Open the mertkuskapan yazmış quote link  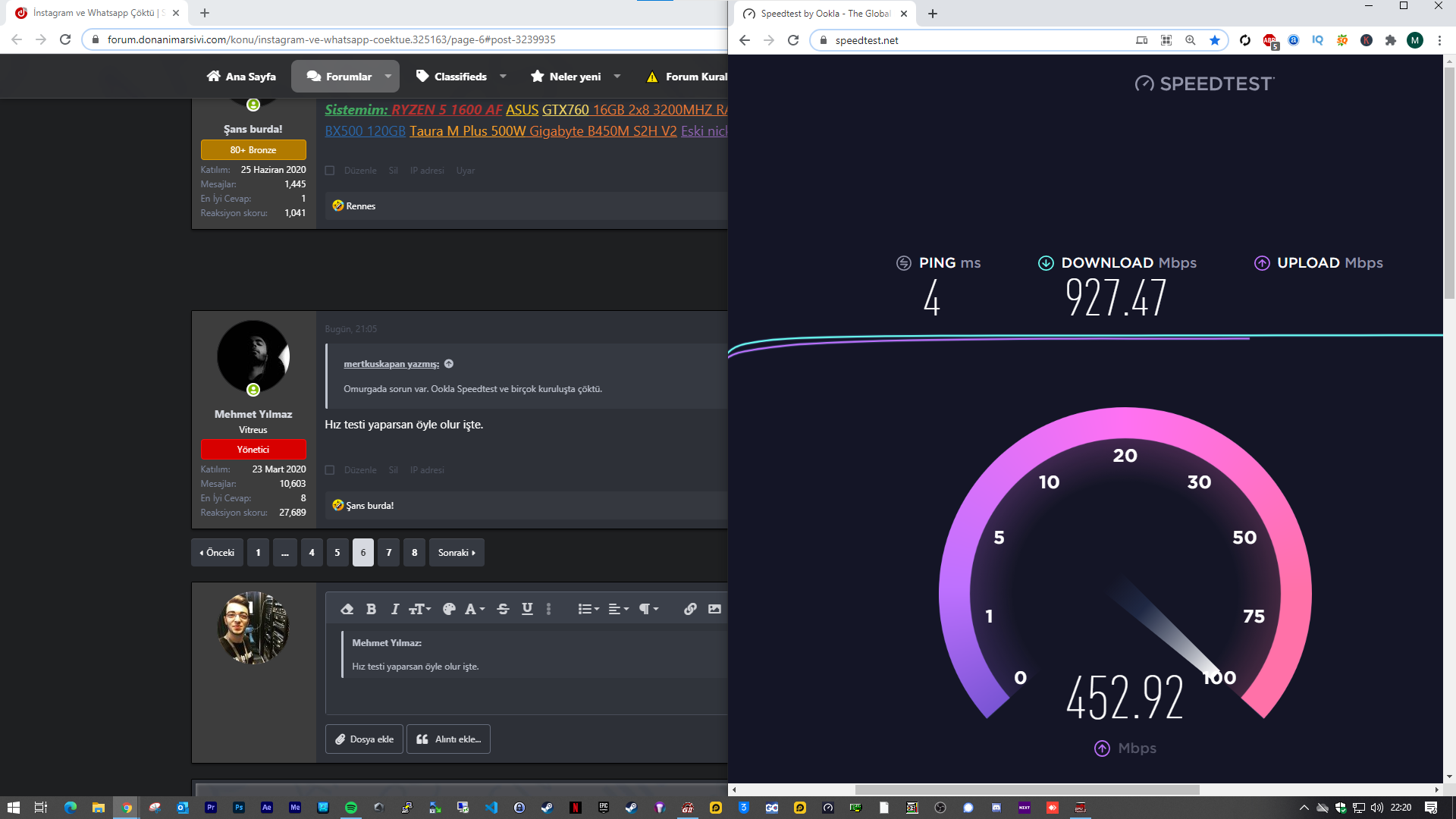click(x=391, y=364)
